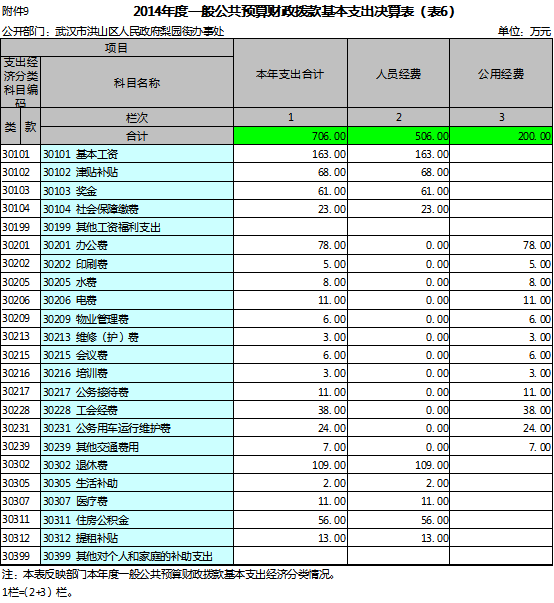The height and width of the screenshot is (603, 554).
Task: Click the 合计 row label
Action: point(137,136)
